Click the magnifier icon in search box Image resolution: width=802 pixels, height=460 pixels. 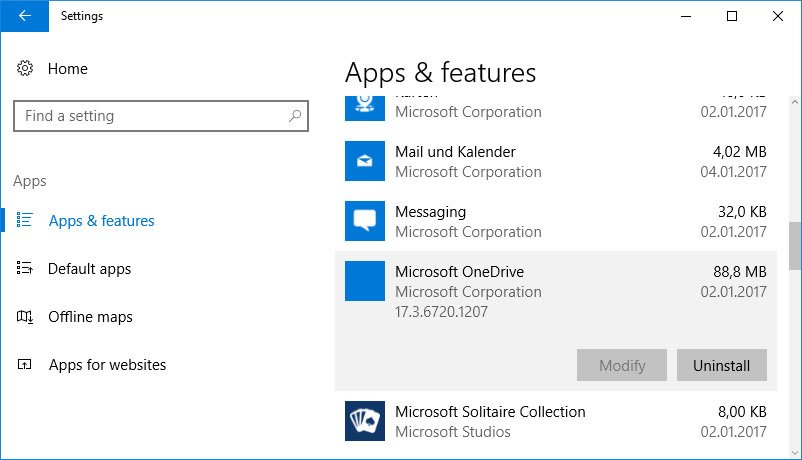[295, 116]
